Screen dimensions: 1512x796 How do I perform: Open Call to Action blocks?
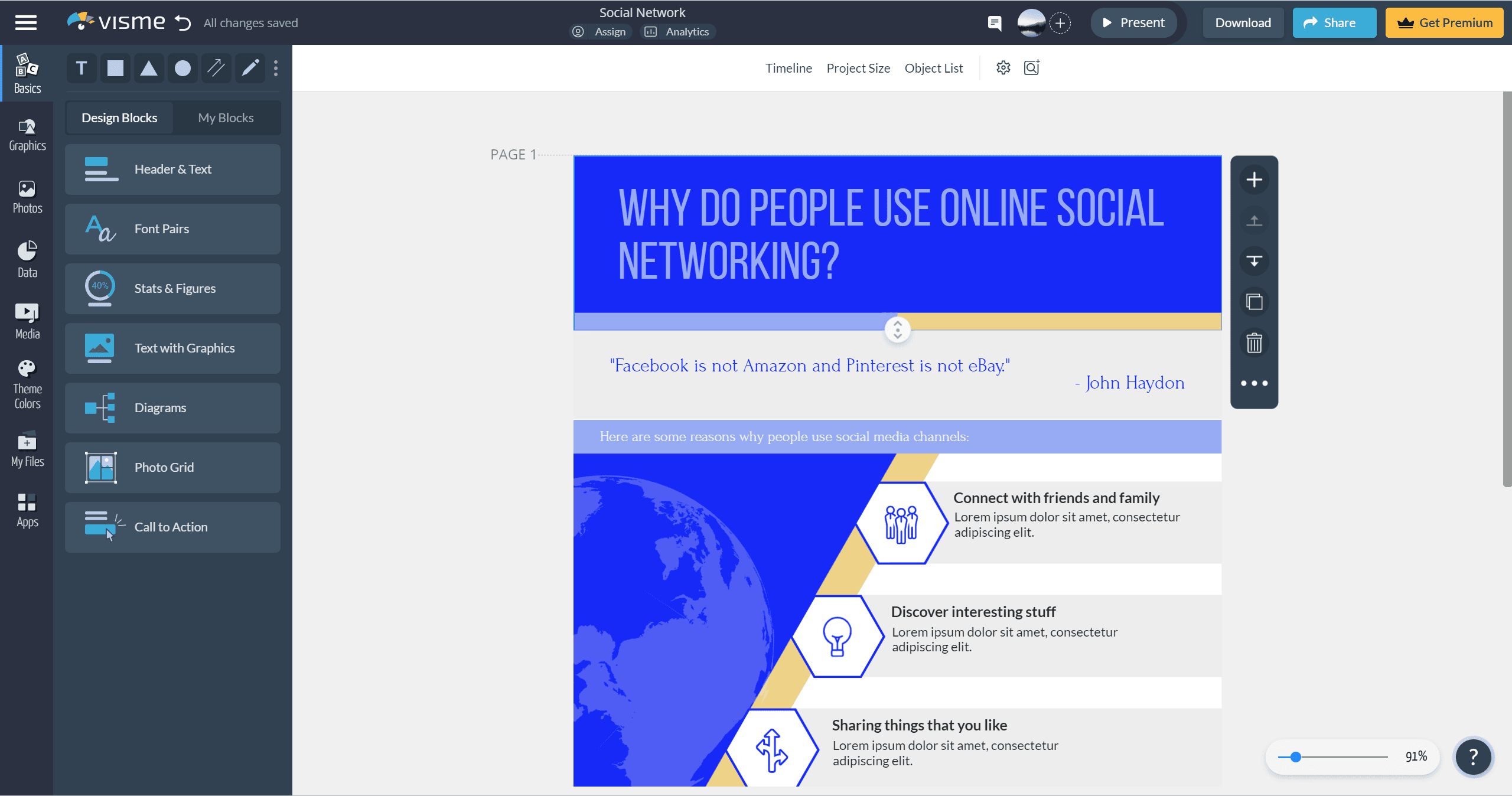pos(172,527)
